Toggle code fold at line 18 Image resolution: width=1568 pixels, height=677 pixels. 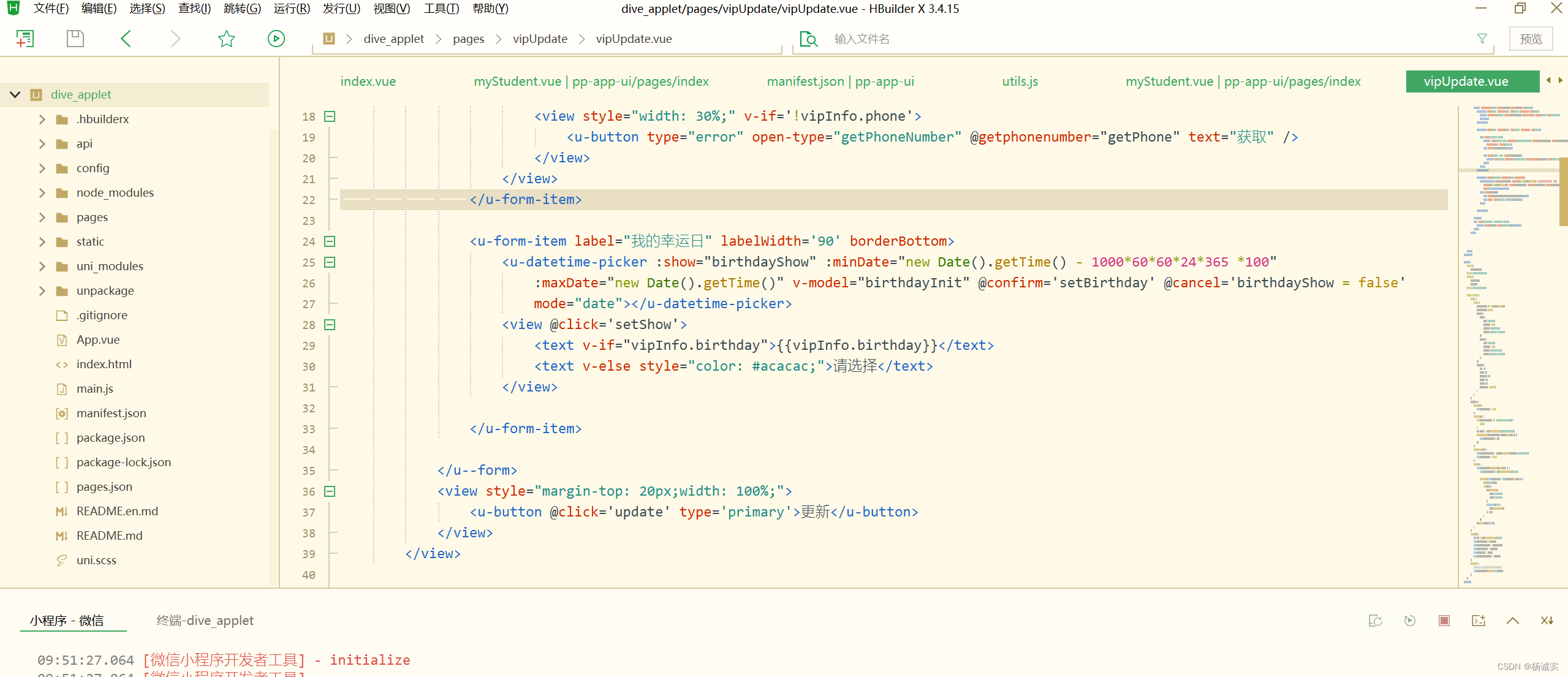330,116
